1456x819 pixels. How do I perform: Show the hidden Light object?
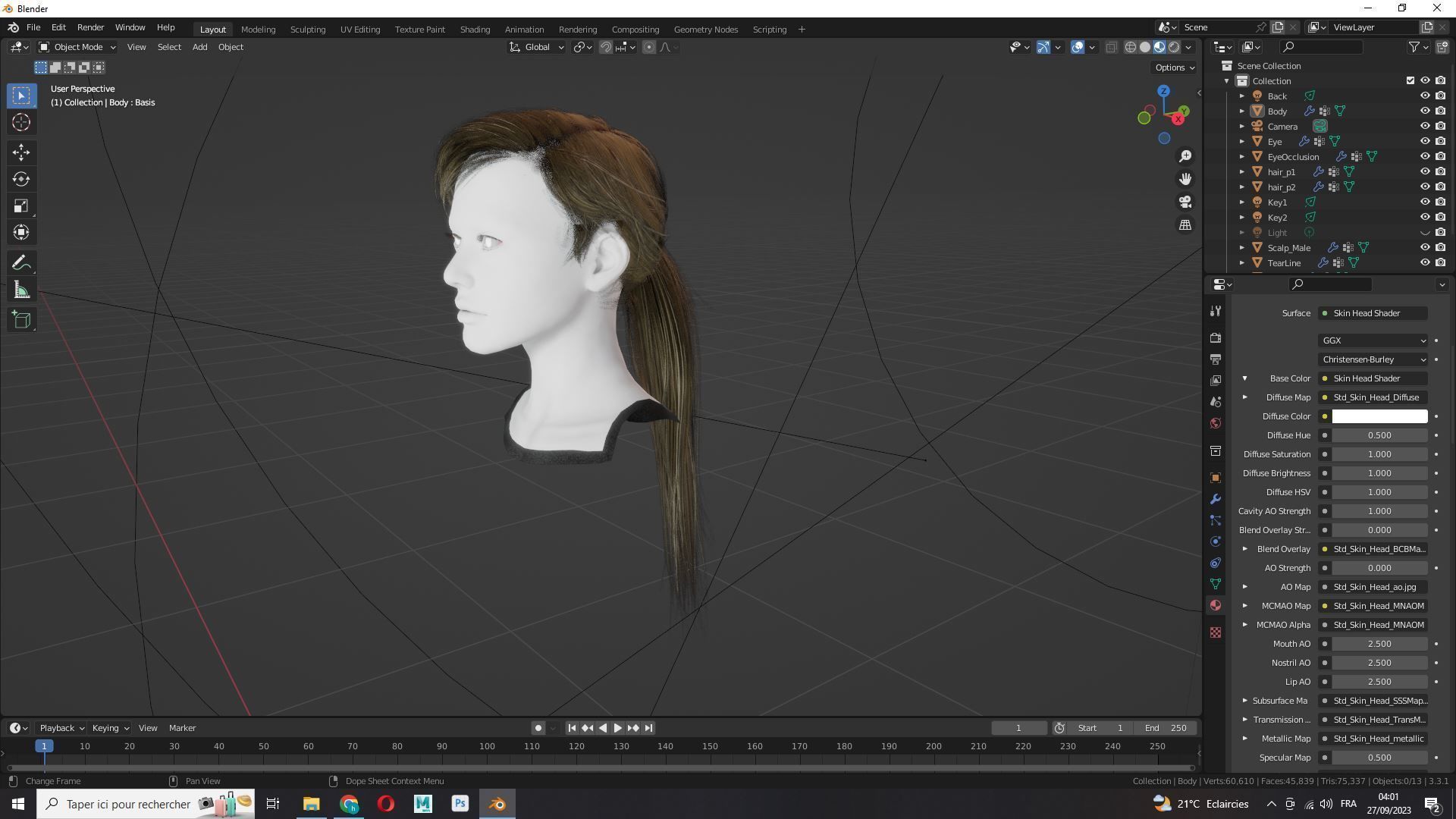1425,233
